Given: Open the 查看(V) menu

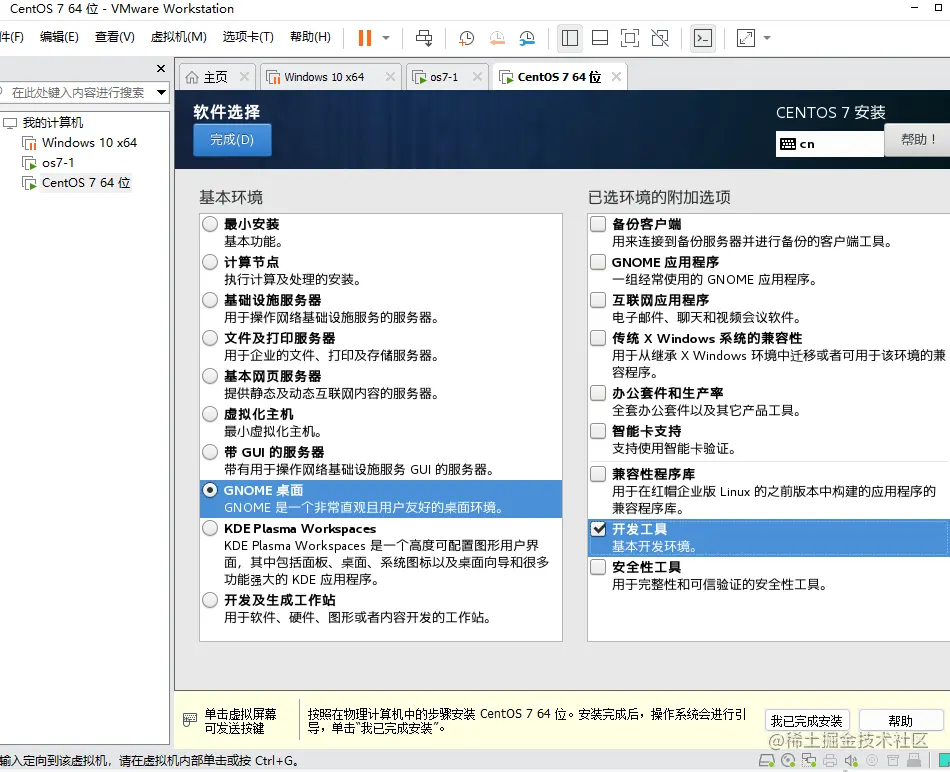Looking at the screenshot, I should pyautogui.click(x=115, y=37).
